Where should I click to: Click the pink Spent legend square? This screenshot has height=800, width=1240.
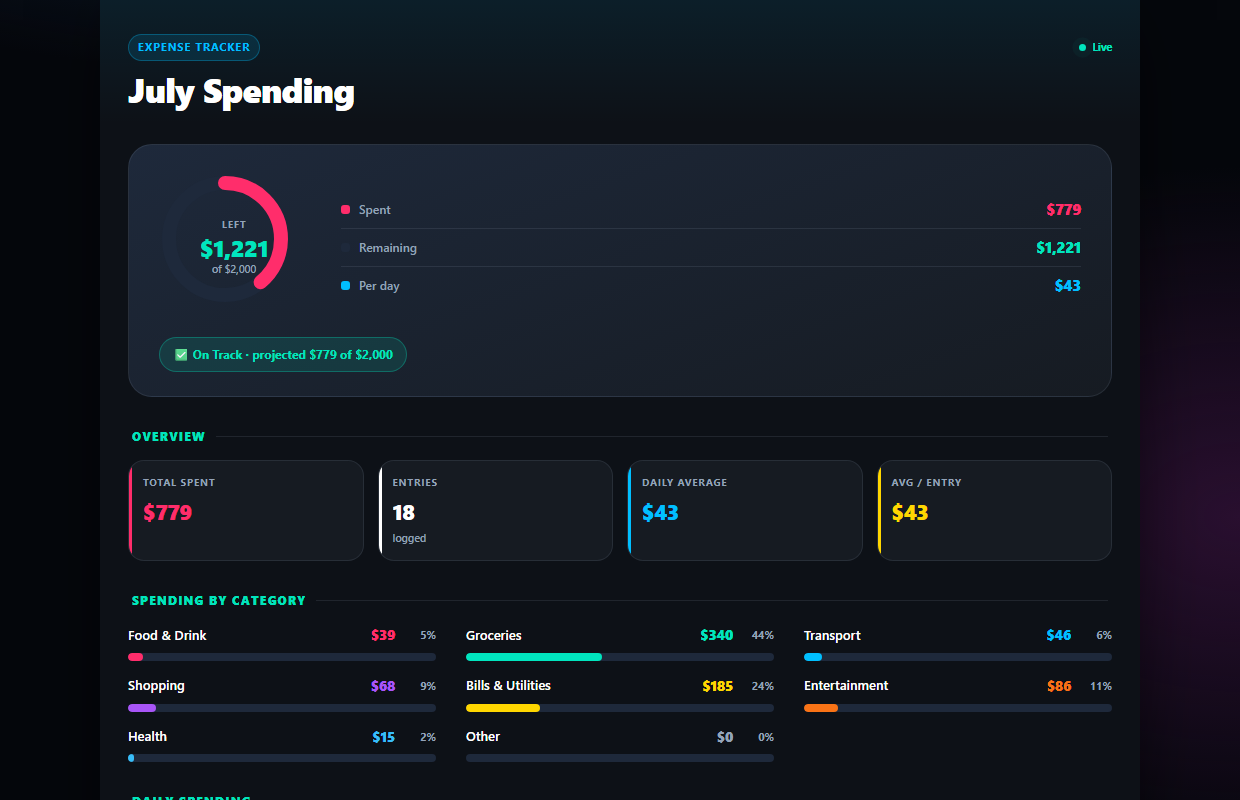[345, 210]
